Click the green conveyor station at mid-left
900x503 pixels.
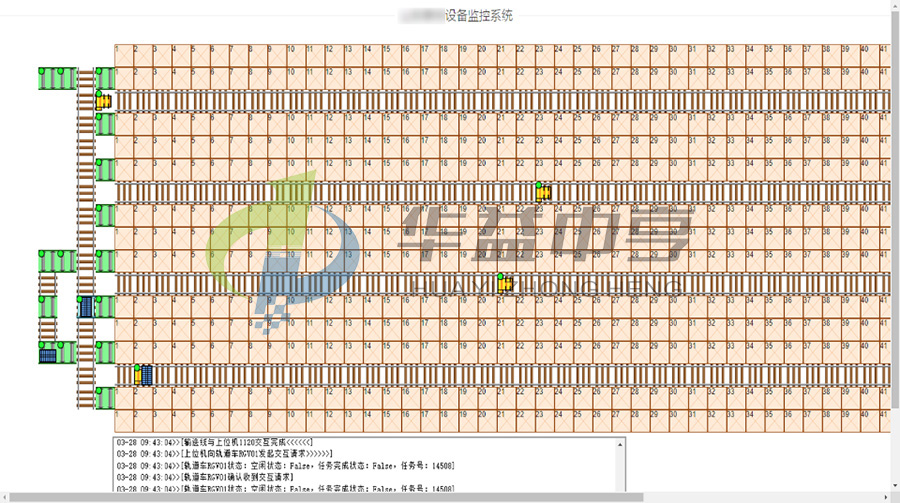(57, 261)
